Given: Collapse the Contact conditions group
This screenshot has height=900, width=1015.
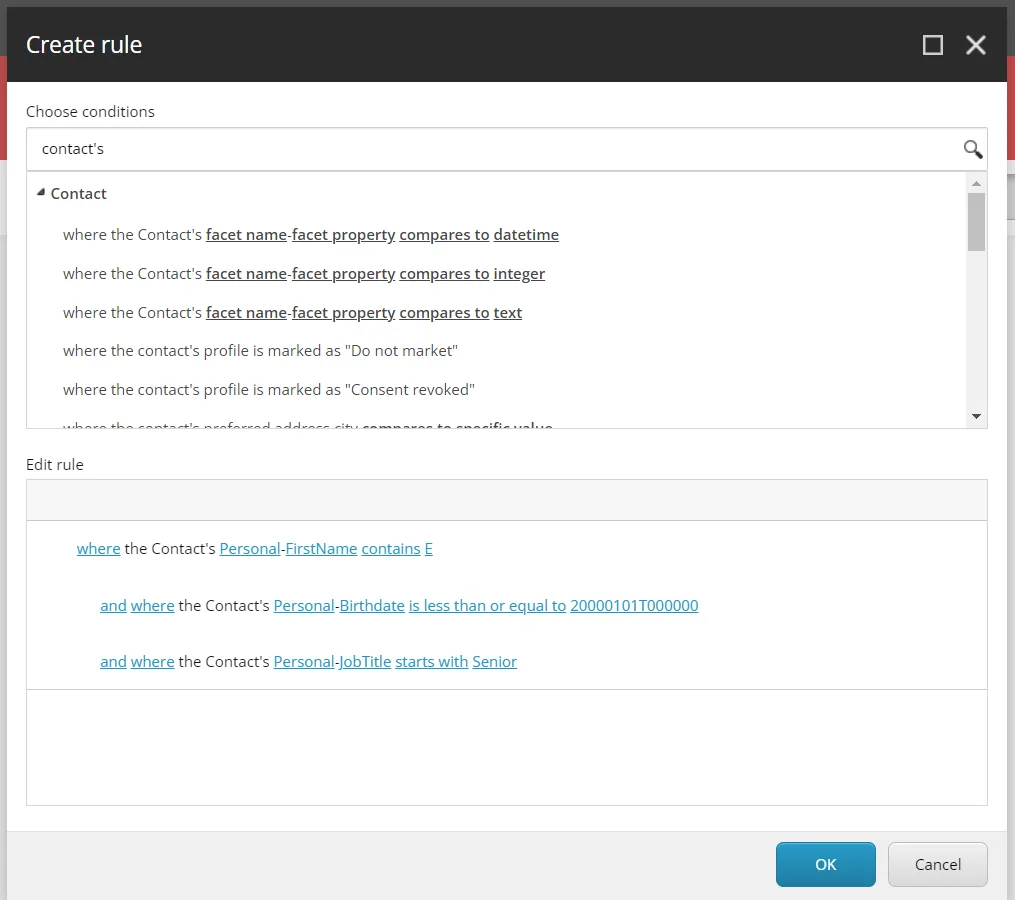Looking at the screenshot, I should tap(41, 192).
